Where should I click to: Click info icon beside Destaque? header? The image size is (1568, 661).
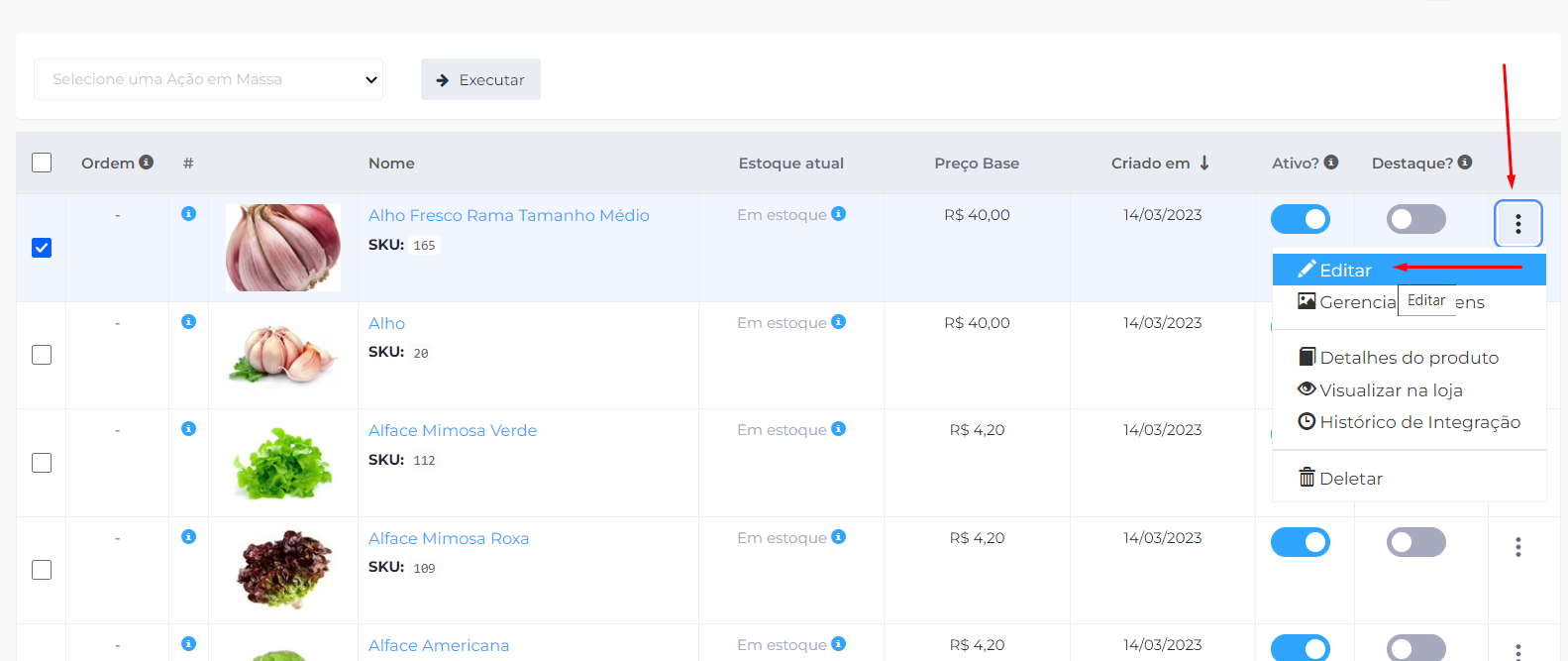[1465, 162]
